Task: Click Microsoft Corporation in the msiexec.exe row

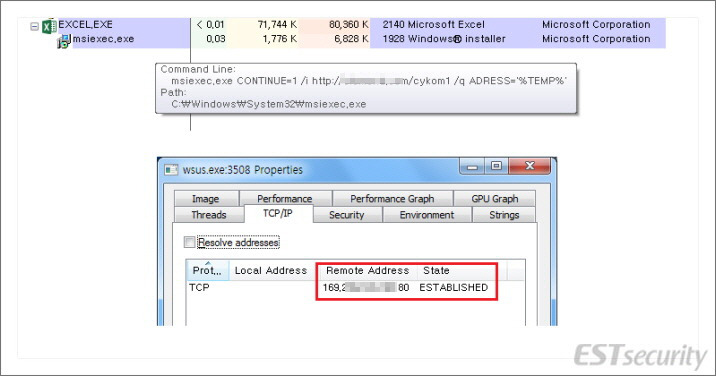Action: tap(596, 39)
